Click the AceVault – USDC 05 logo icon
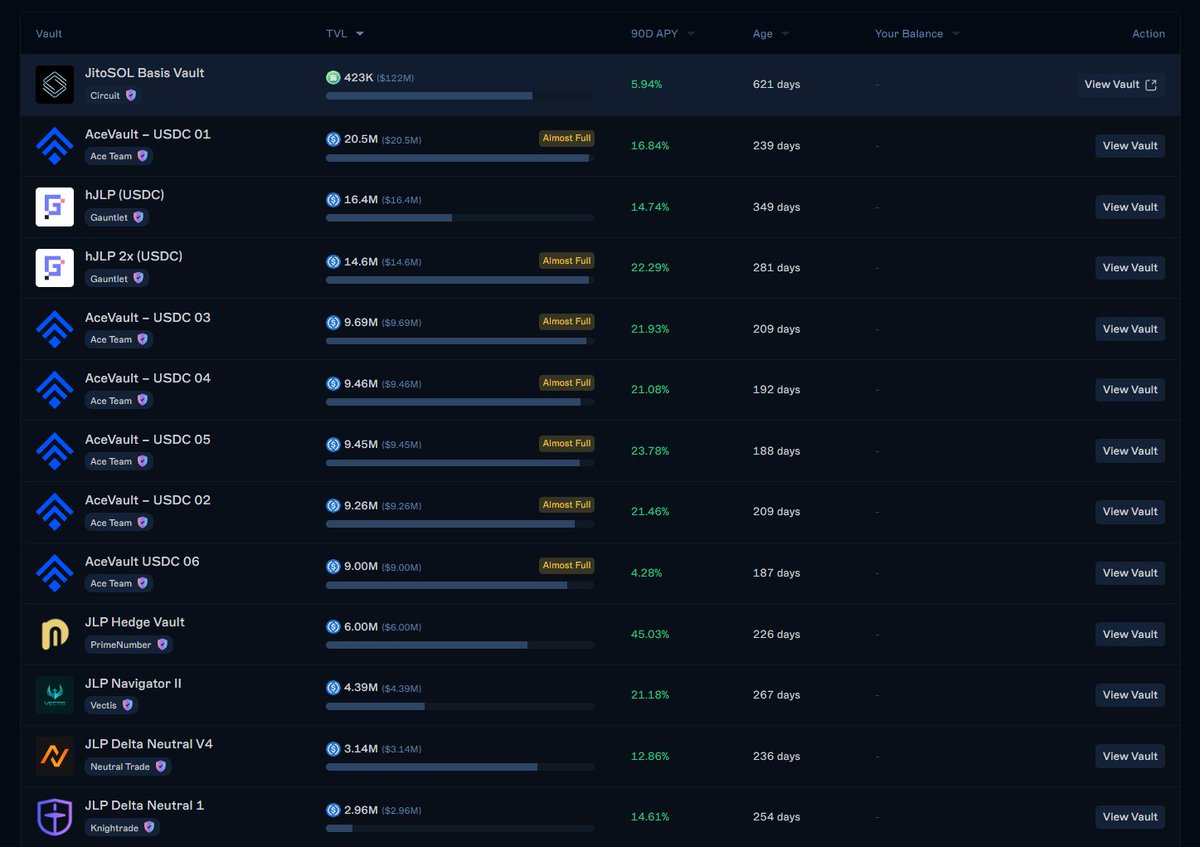1200x847 pixels. [55, 451]
